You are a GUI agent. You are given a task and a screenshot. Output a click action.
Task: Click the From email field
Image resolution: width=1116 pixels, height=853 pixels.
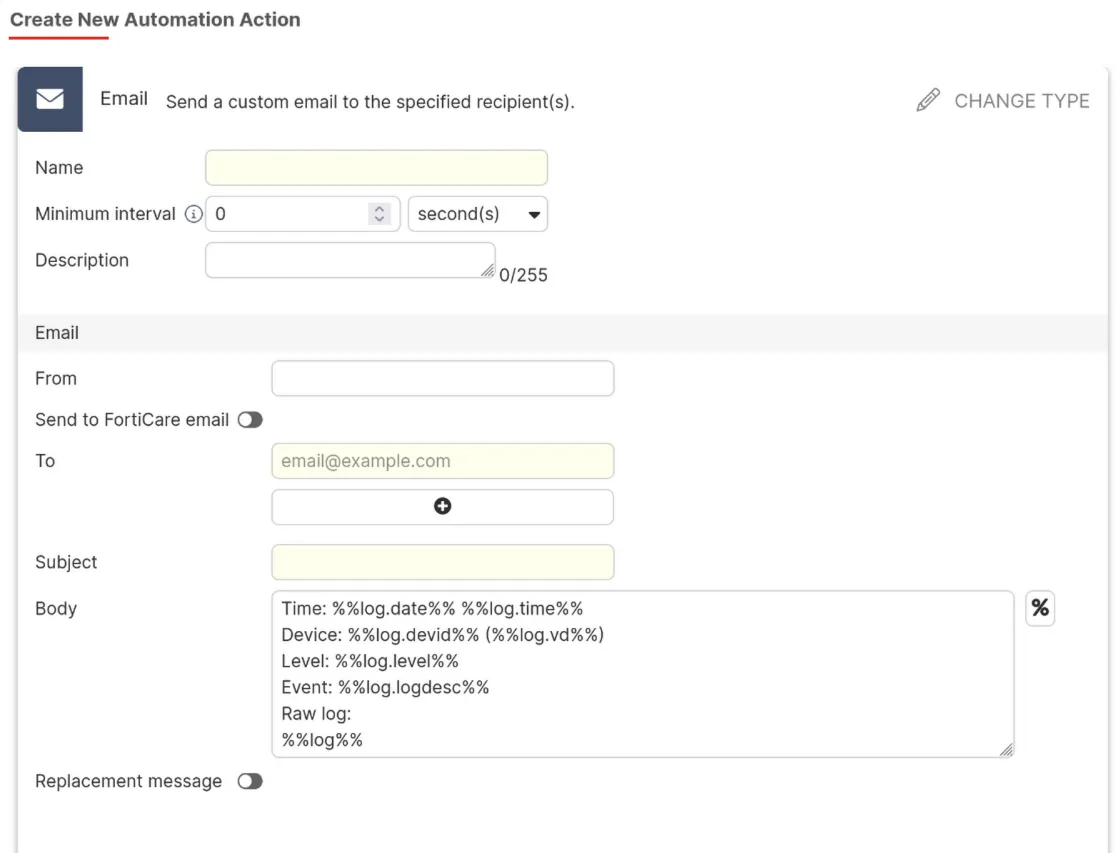pyautogui.click(x=442, y=378)
